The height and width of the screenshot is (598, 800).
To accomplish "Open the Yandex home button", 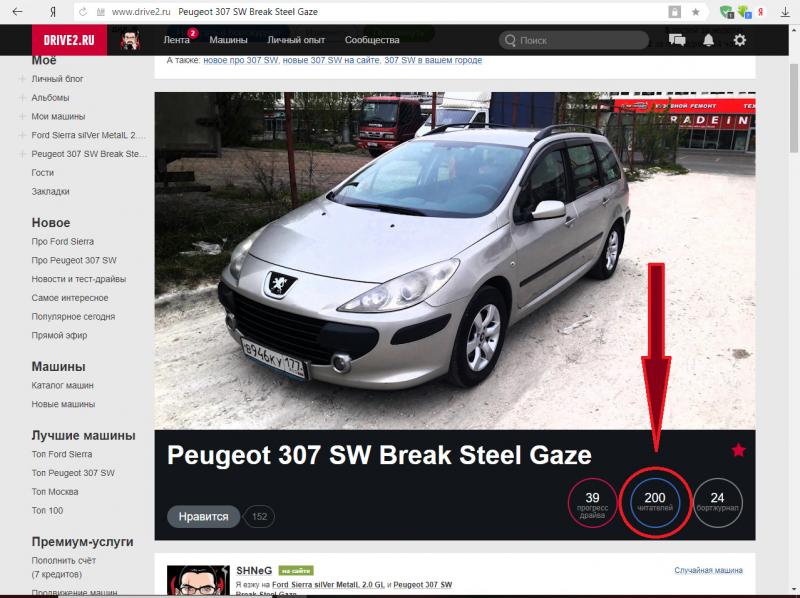I will click(53, 12).
